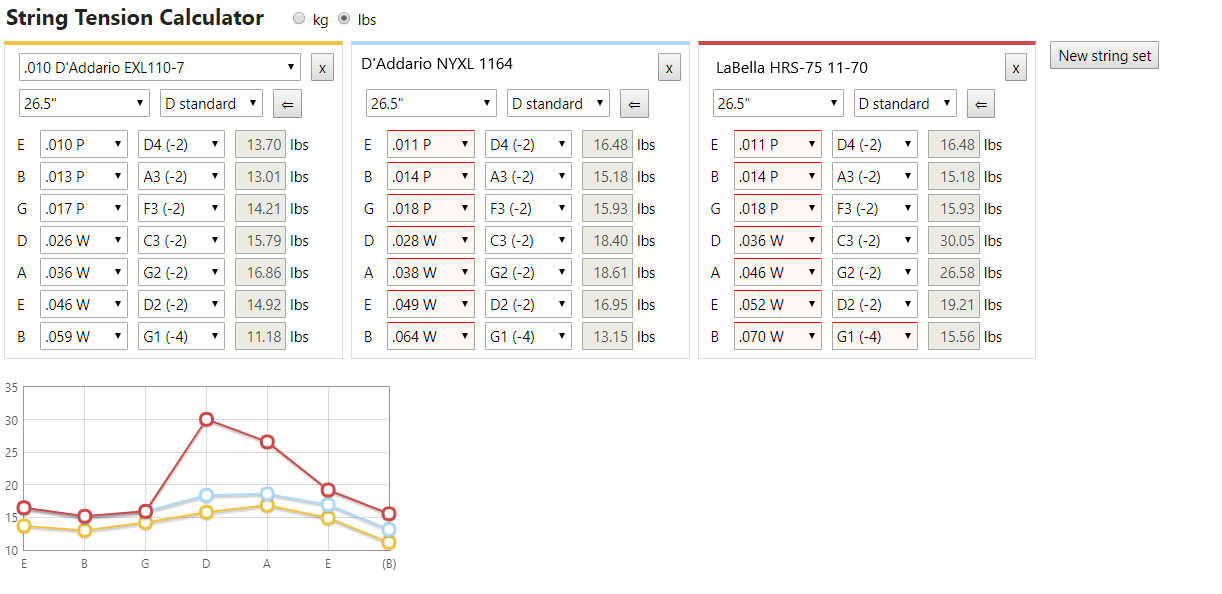The image size is (1222, 594).
Task: Click the 18.61 lbs tension field
Action: [x=607, y=272]
